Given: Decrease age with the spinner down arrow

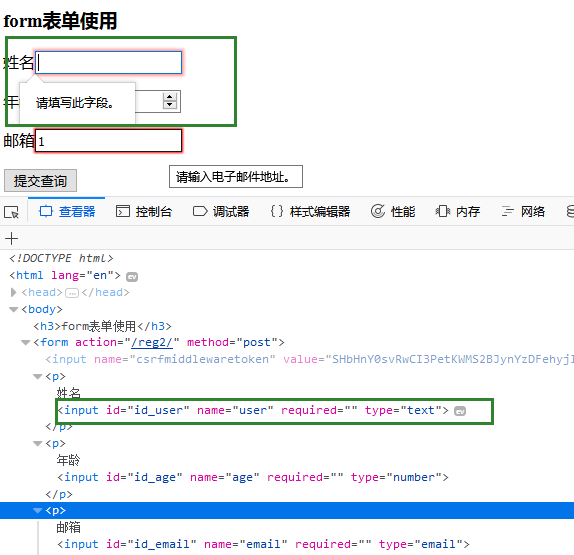Looking at the screenshot, I should point(169,105).
